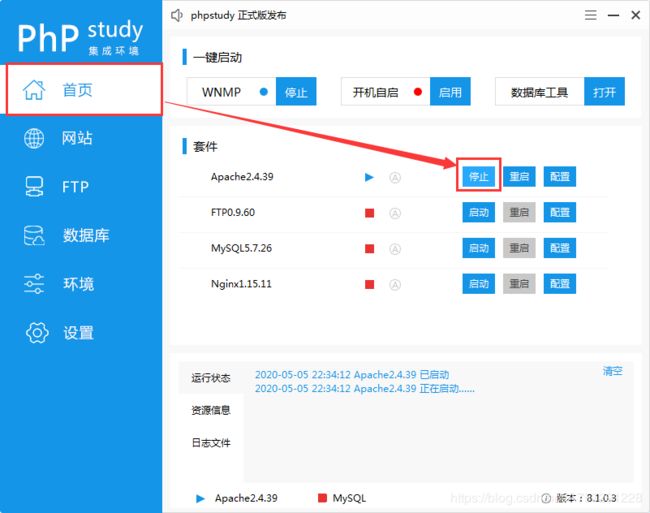Clear the log with 清空 link

click(612, 371)
